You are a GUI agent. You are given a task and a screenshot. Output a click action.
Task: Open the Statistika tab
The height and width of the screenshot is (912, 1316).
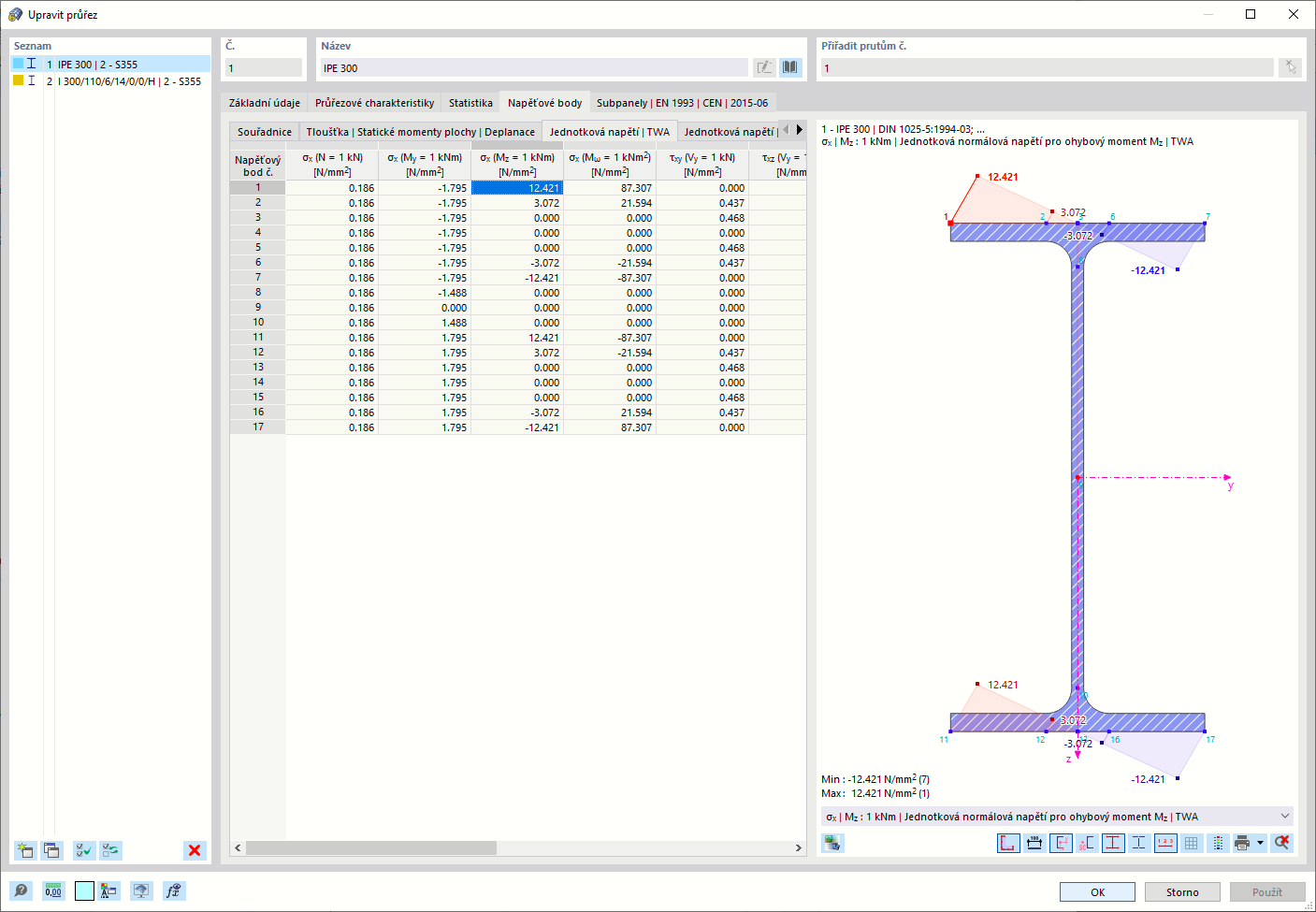(470, 103)
